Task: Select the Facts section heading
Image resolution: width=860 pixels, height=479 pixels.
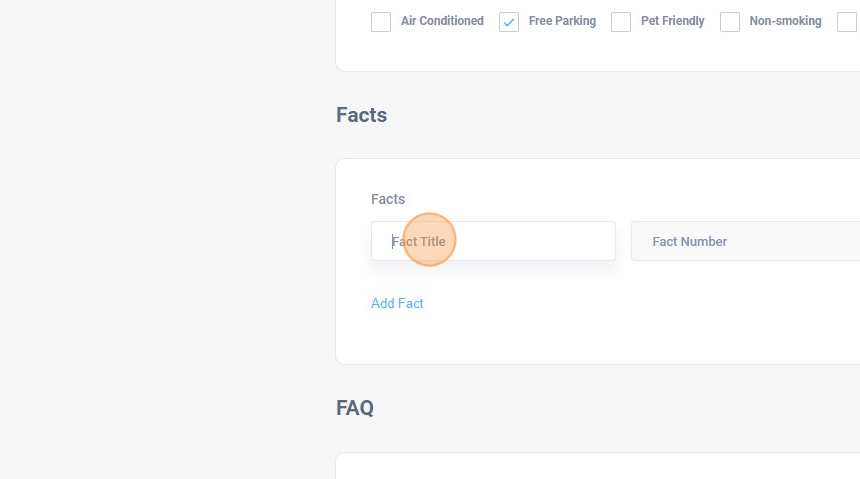Action: [361, 115]
